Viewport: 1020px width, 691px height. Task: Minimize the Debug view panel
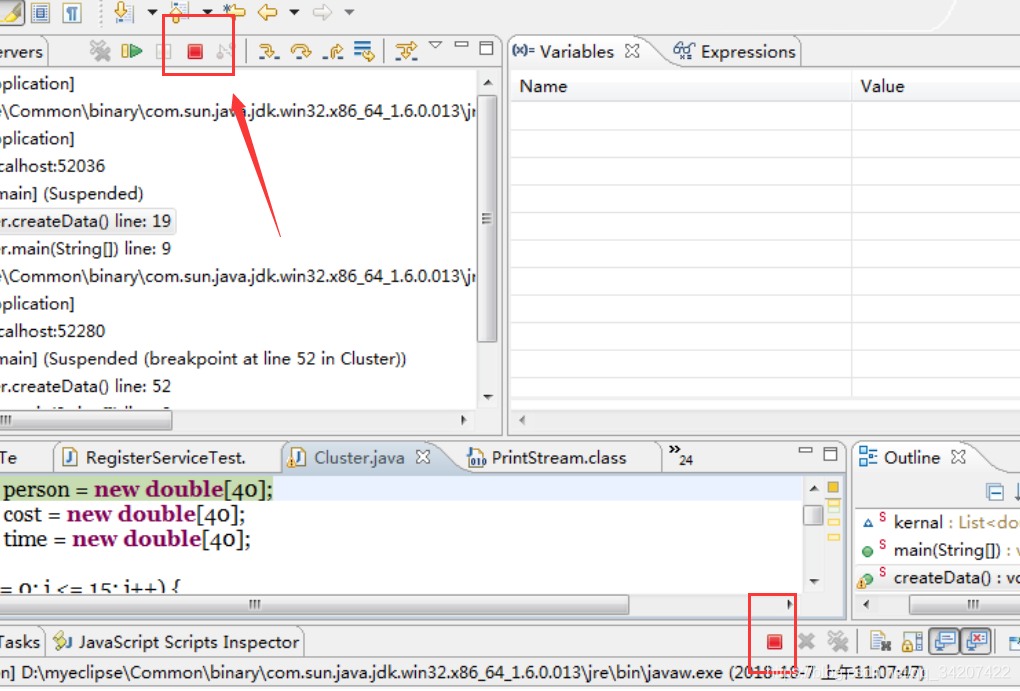[x=461, y=45]
